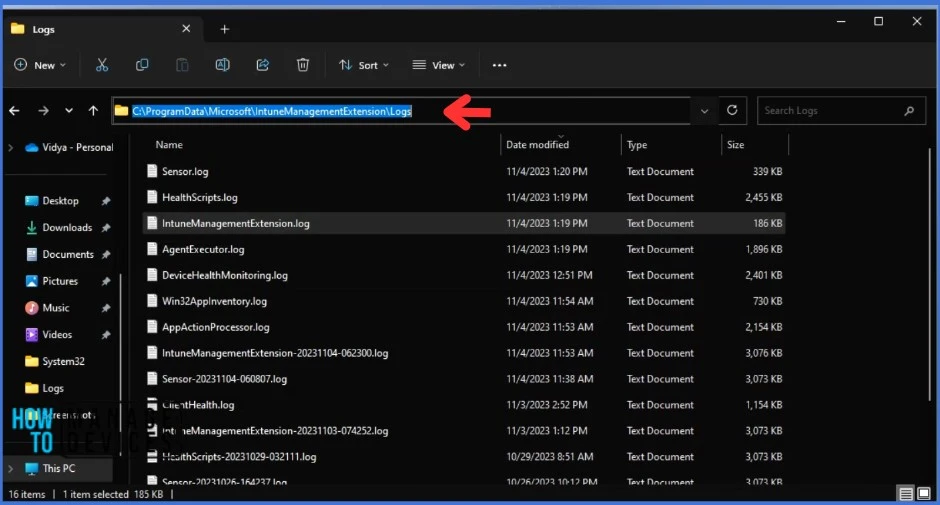
Task: Add a new tab with plus
Action: point(224,29)
